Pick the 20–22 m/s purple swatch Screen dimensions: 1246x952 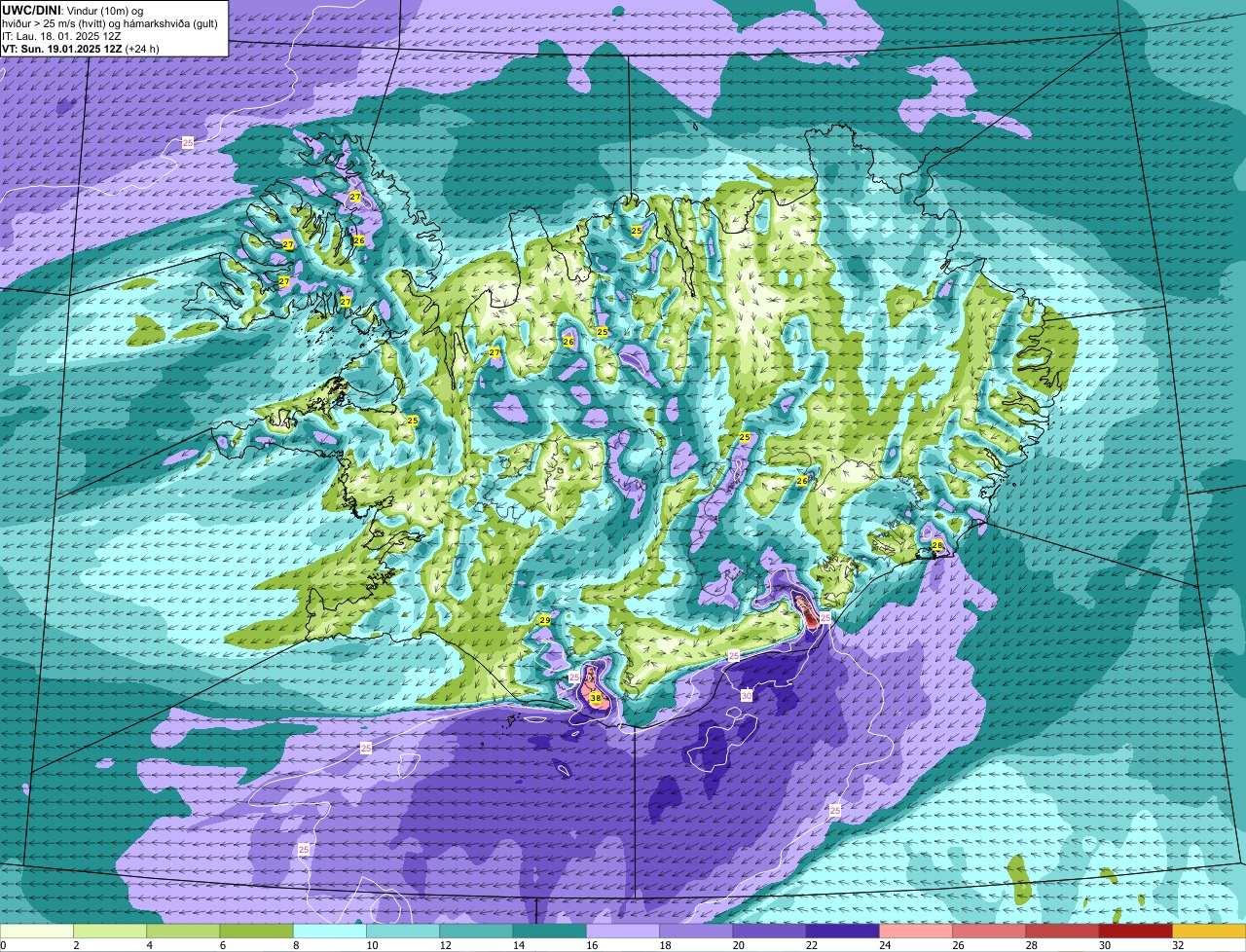(770, 931)
